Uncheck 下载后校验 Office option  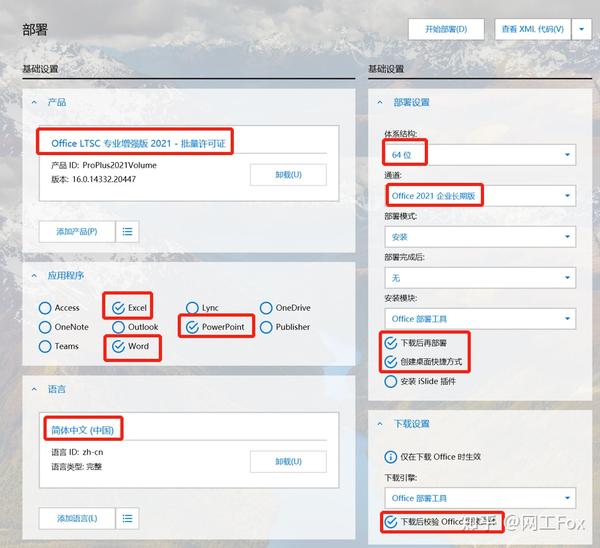(x=391, y=522)
